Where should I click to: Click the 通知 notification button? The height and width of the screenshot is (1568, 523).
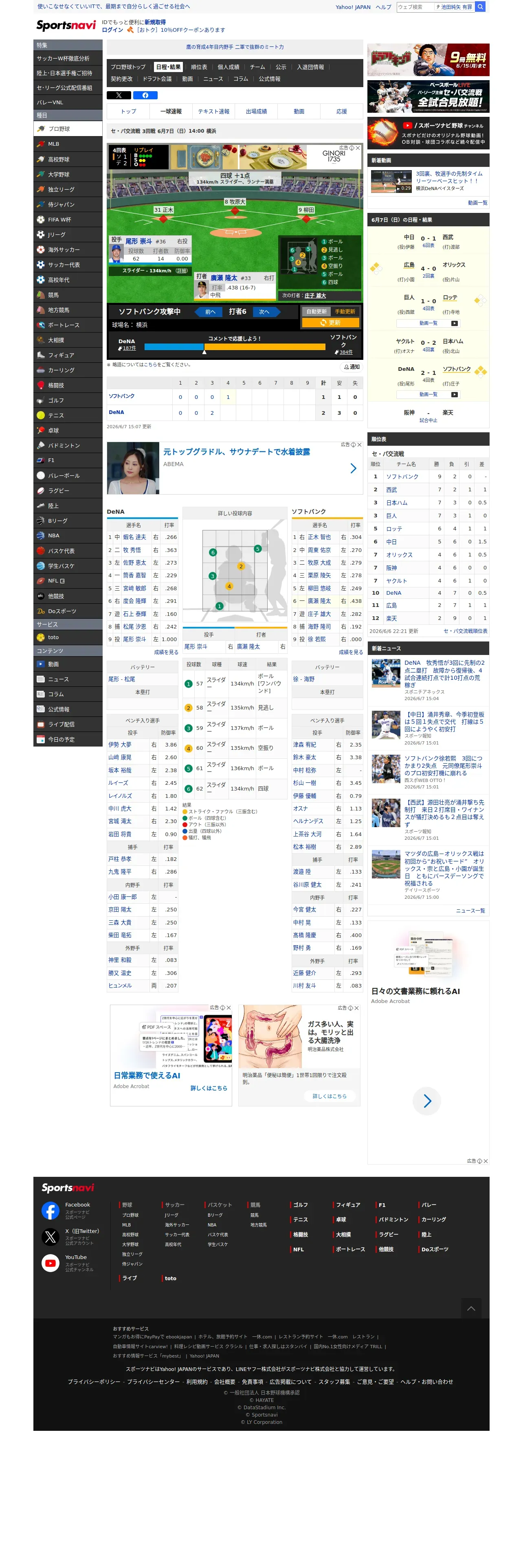351,367
